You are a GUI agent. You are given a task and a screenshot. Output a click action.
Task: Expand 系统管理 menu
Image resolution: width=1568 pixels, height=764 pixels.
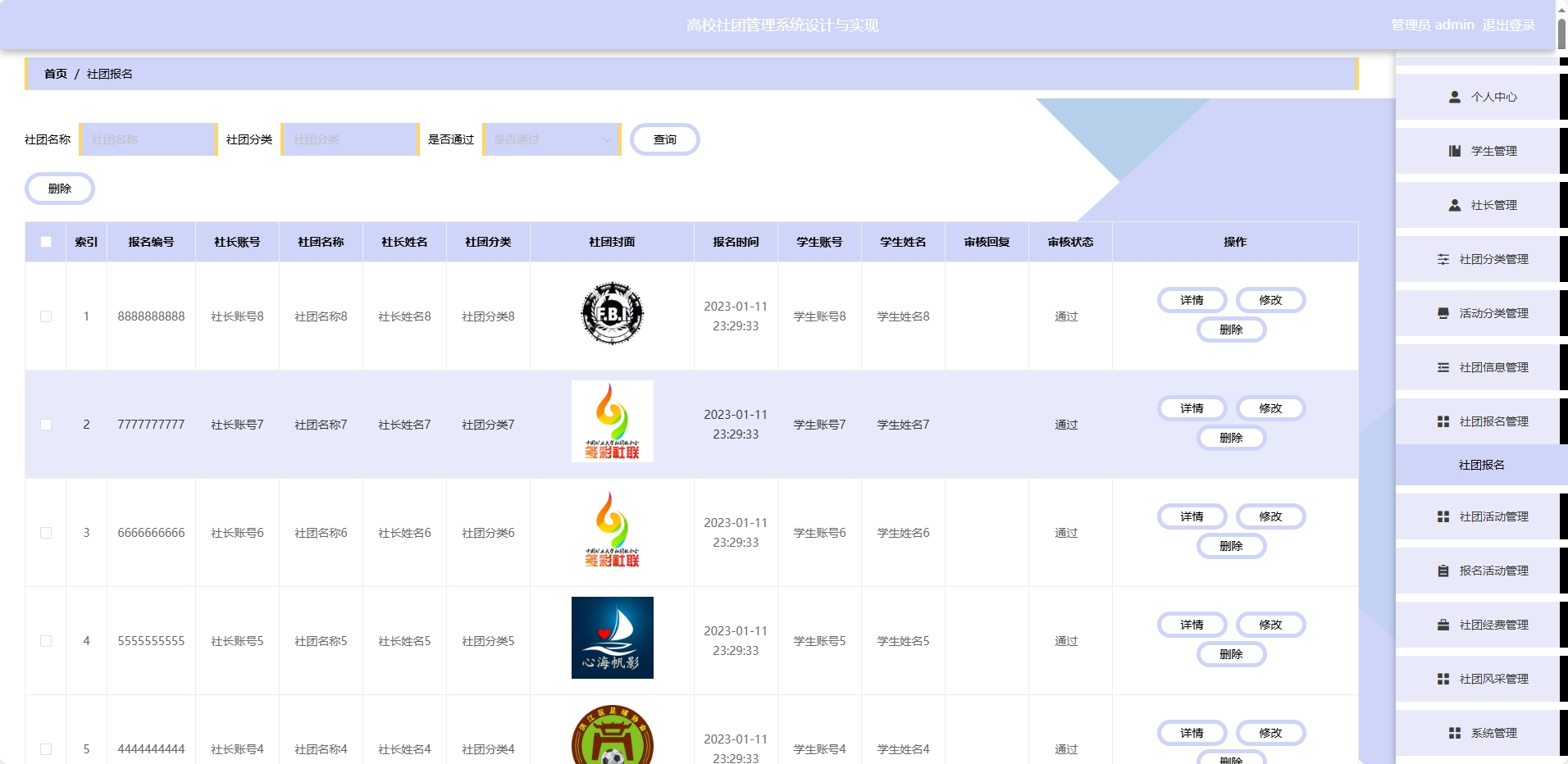tap(1482, 733)
